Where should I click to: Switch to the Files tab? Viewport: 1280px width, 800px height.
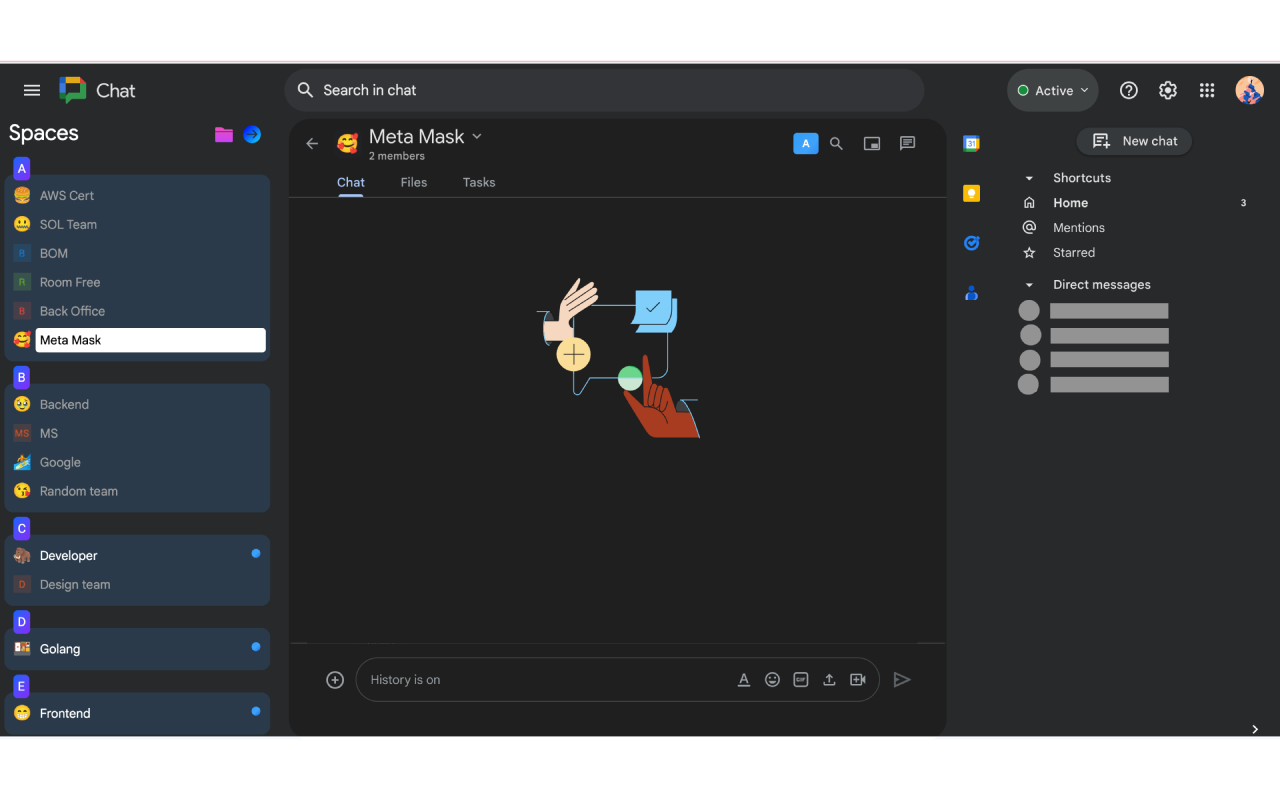[x=414, y=182]
